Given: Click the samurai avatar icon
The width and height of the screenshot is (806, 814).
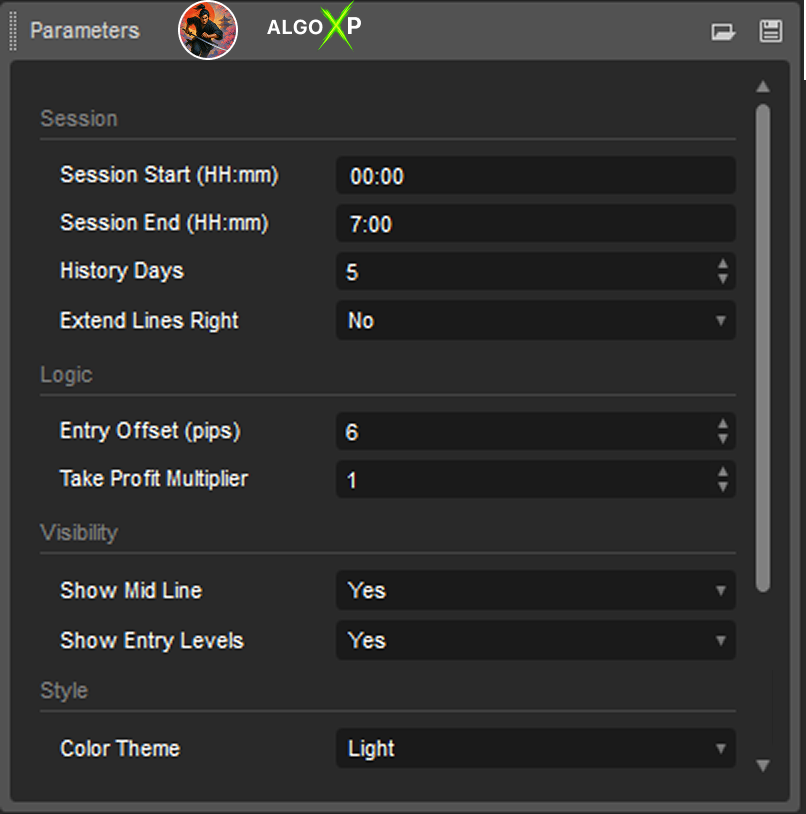Looking at the screenshot, I should point(208,30).
